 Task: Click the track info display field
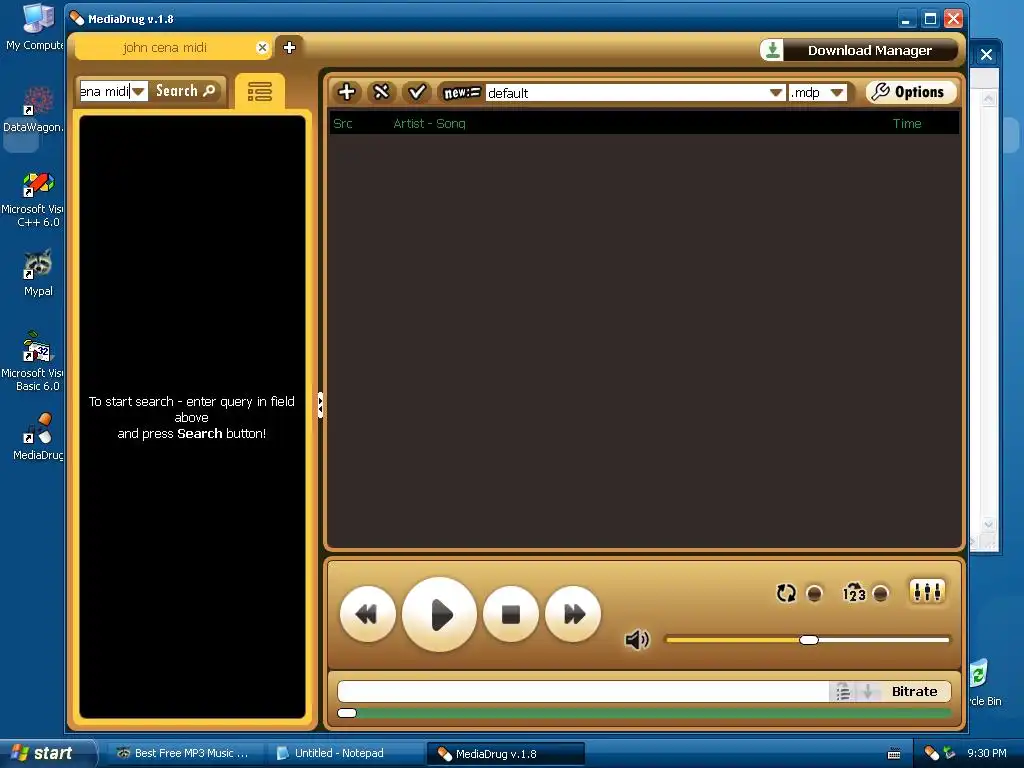pyautogui.click(x=583, y=692)
